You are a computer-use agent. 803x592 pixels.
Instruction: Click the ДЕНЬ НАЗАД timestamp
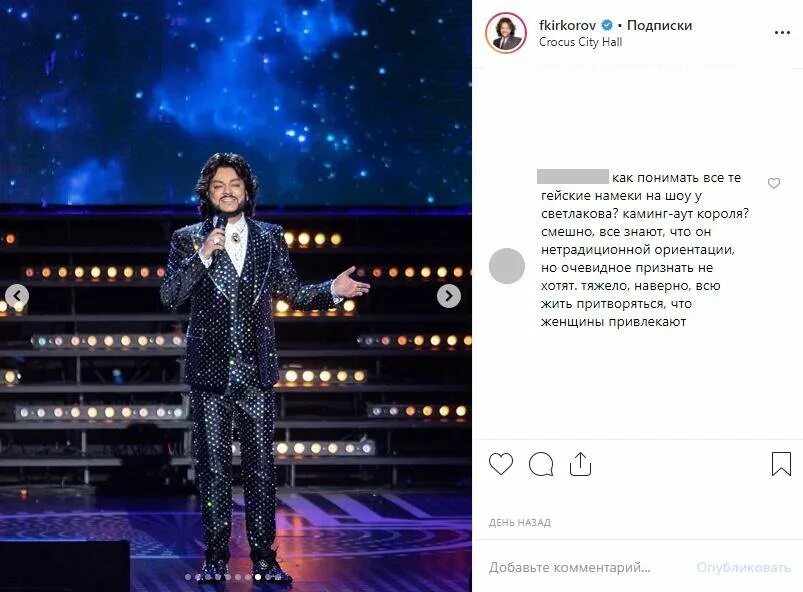520,522
